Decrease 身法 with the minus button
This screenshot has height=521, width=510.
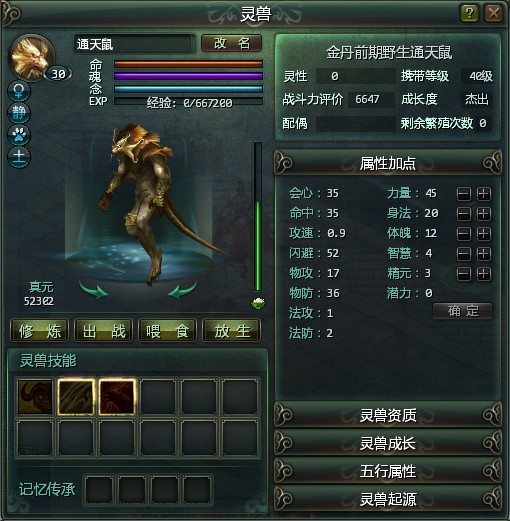point(464,213)
